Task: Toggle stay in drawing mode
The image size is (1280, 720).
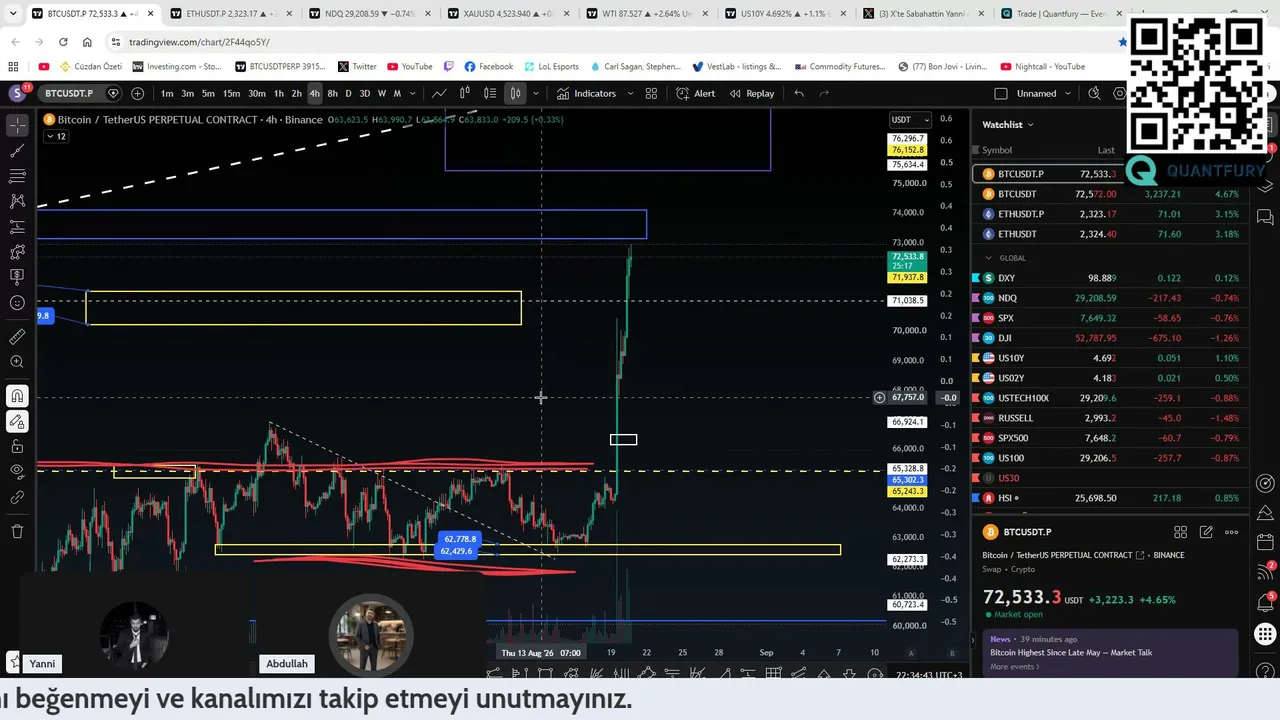Action: [x=17, y=421]
